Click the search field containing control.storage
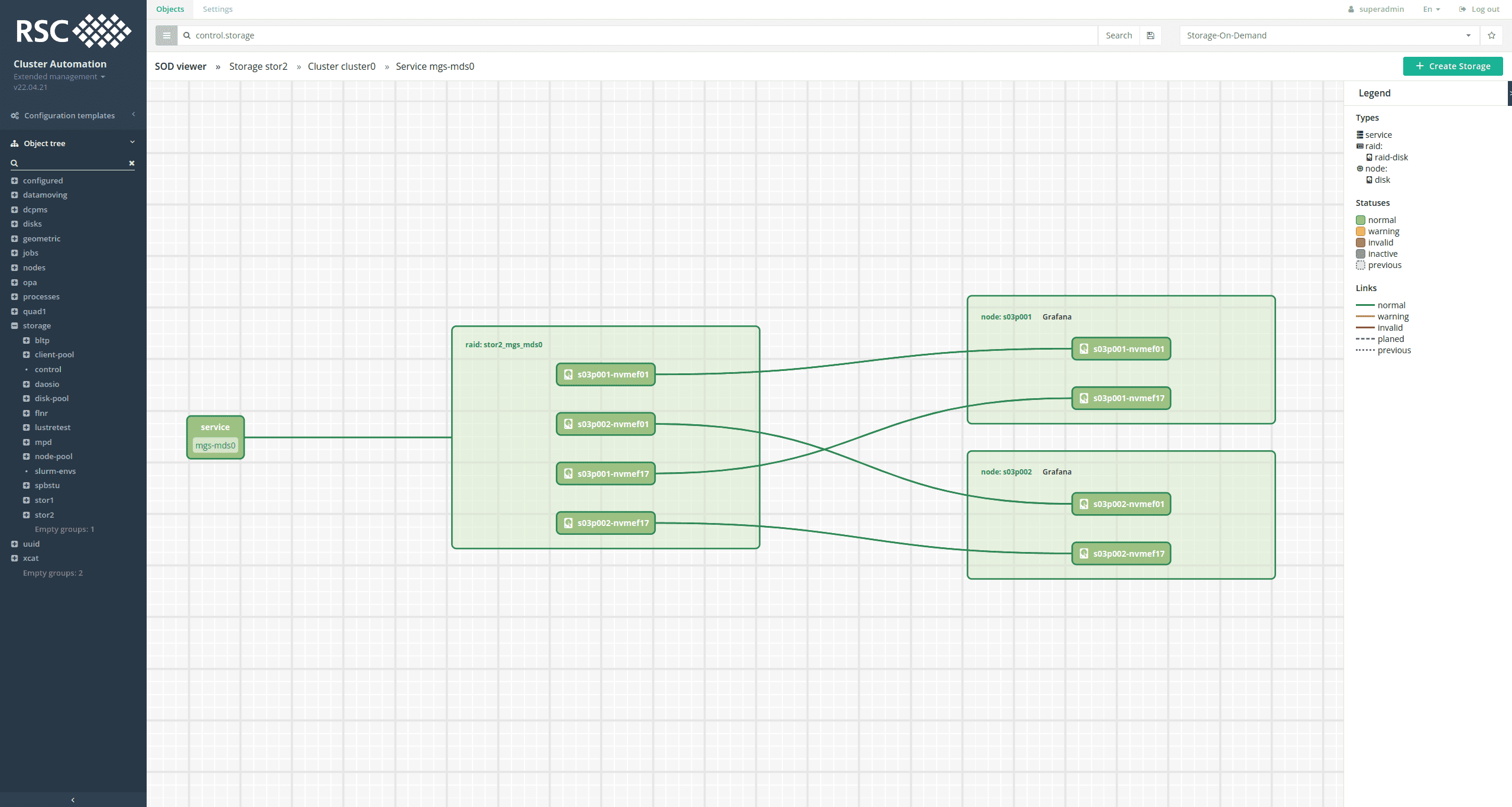 coord(414,35)
